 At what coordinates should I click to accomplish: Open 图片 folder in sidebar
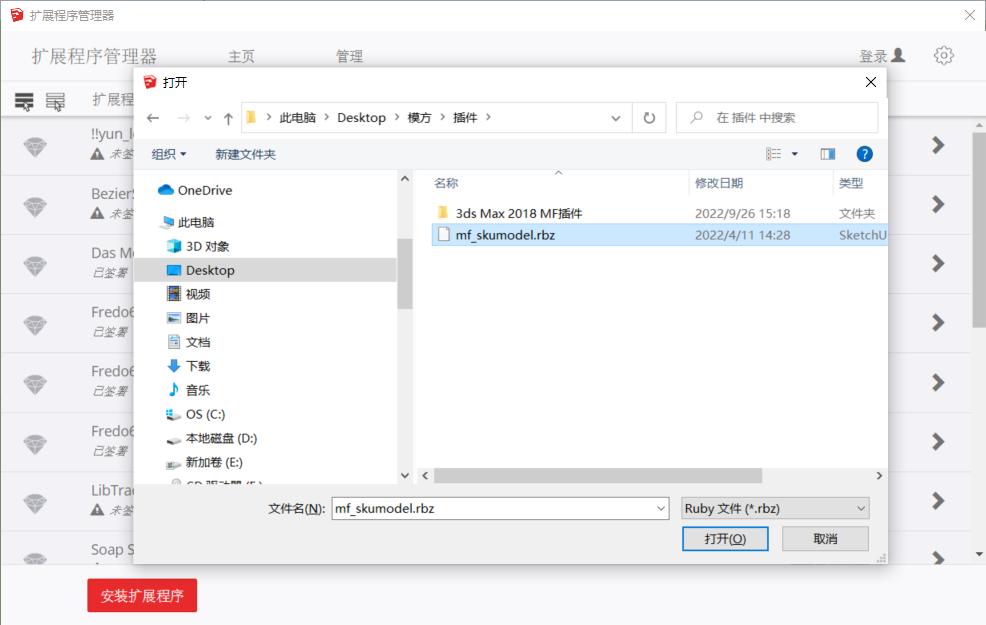[x=188, y=318]
